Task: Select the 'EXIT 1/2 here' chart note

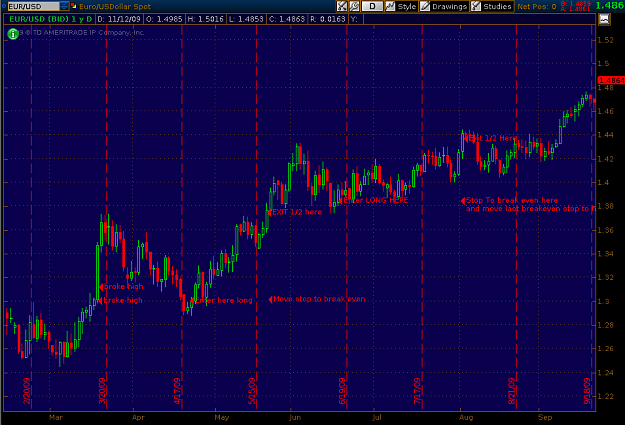Action: tap(297, 212)
